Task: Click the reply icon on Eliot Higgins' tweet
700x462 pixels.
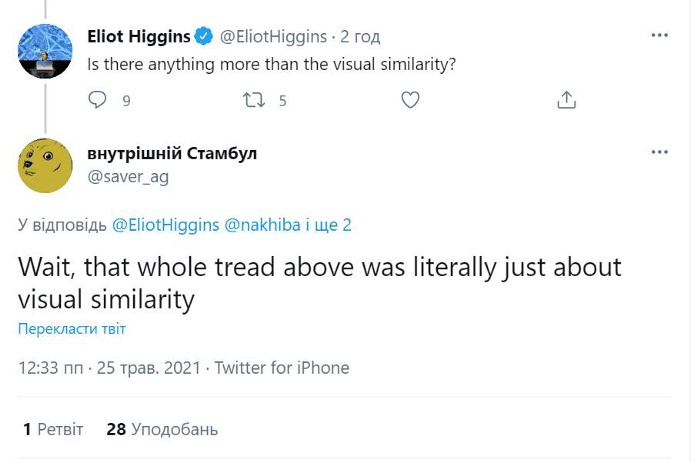Action: pos(98,100)
